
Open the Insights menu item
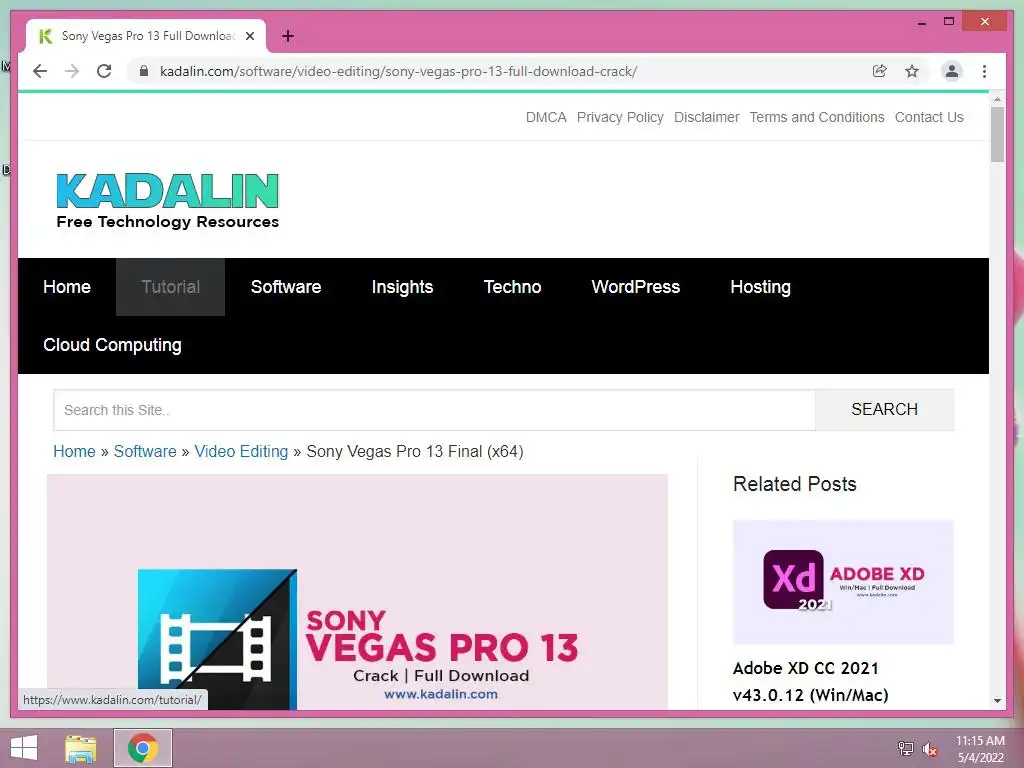[x=402, y=287]
